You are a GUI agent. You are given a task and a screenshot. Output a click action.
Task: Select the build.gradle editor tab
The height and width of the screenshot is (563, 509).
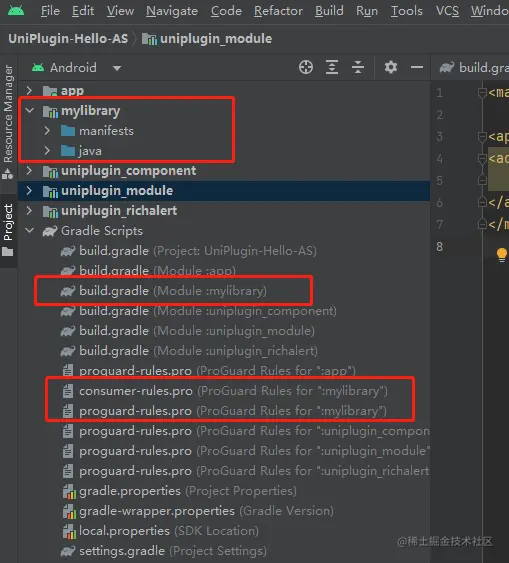(x=473, y=68)
